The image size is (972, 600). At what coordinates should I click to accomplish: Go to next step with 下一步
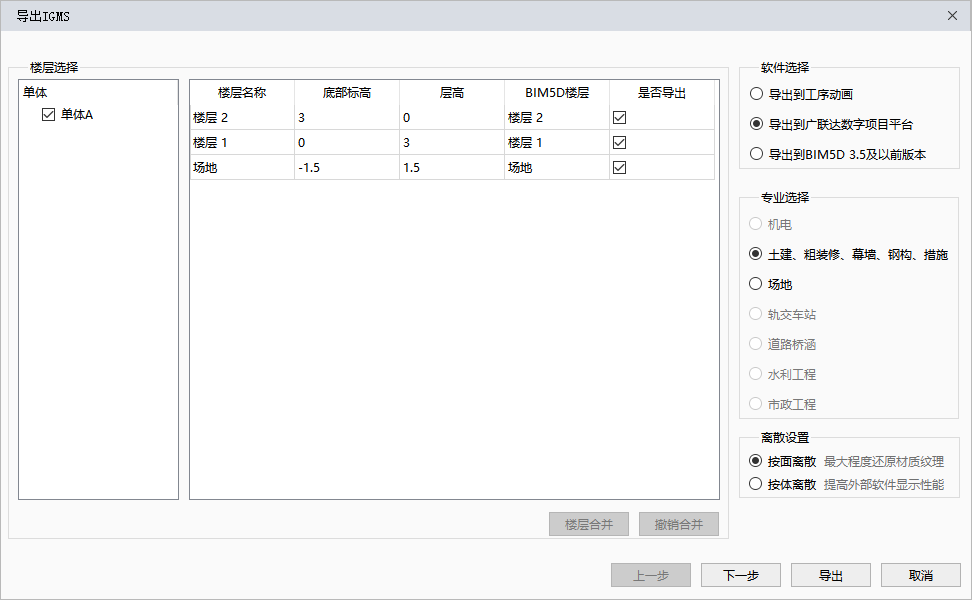coord(741,575)
